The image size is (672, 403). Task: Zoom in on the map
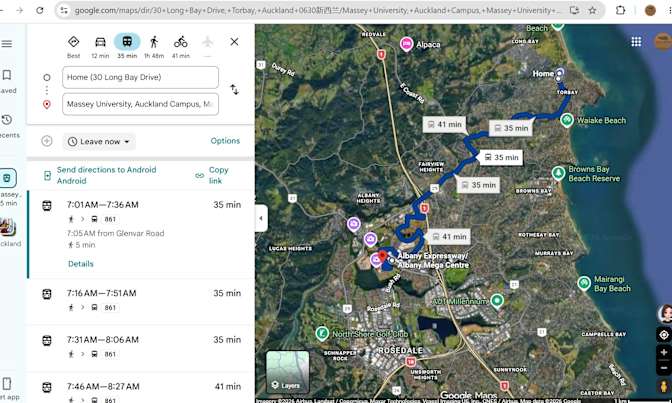(x=664, y=352)
